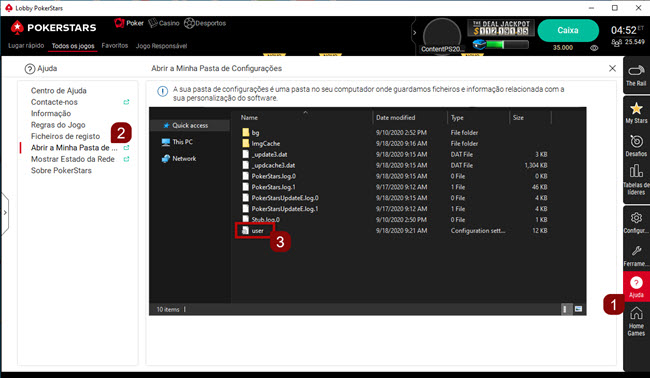The height and width of the screenshot is (378, 650).
Task: Open Jogo Responsável tab
Action: tap(162, 46)
